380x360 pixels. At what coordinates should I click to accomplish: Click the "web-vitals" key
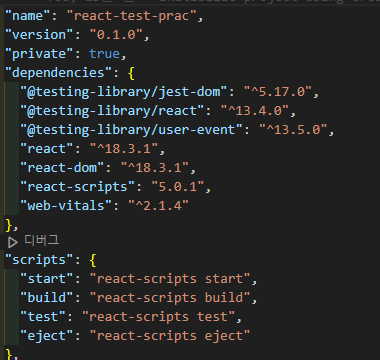67,206
